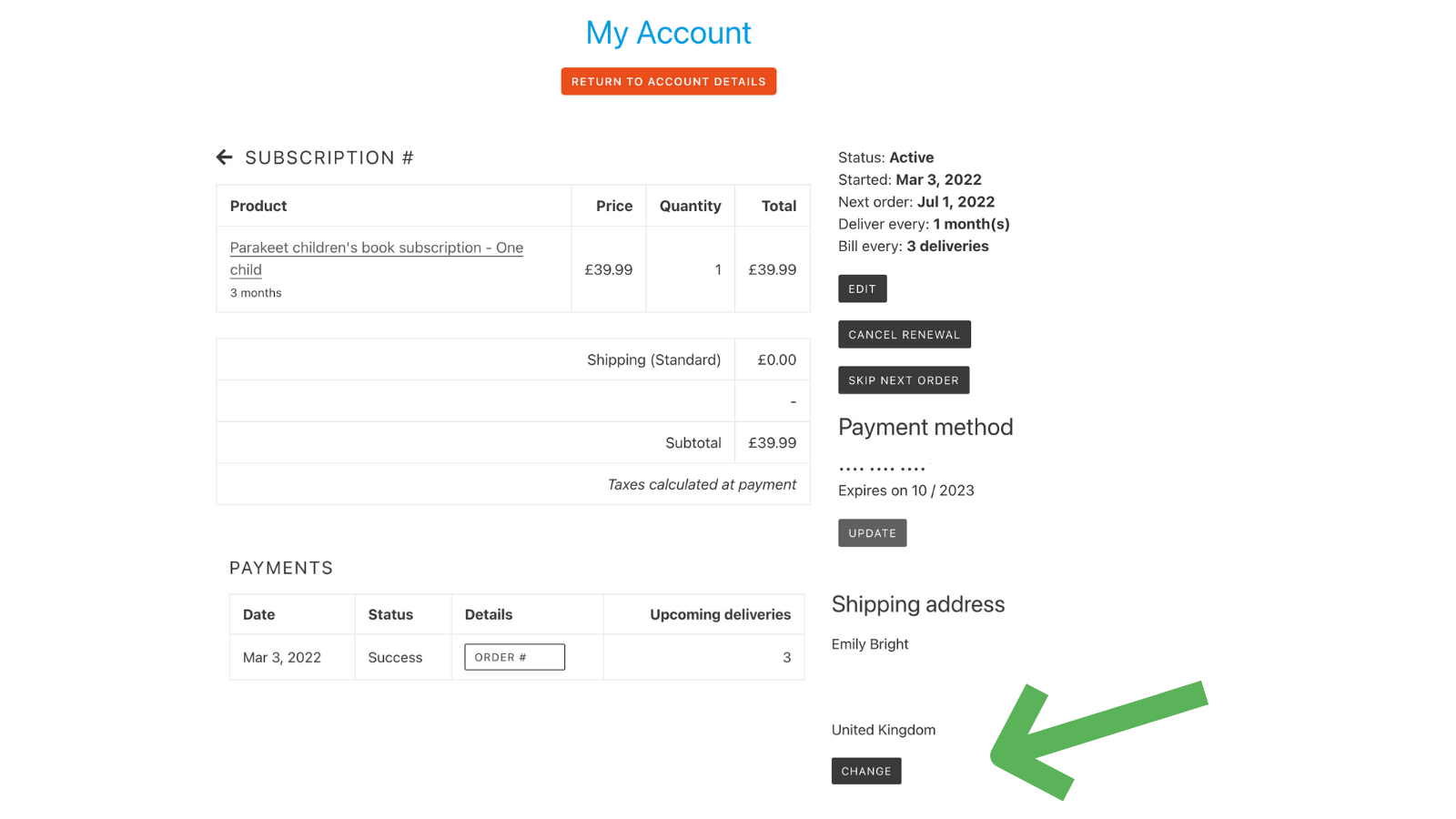Click Return to Account Details button
Viewport: 1456px width, 819px height.
[669, 81]
